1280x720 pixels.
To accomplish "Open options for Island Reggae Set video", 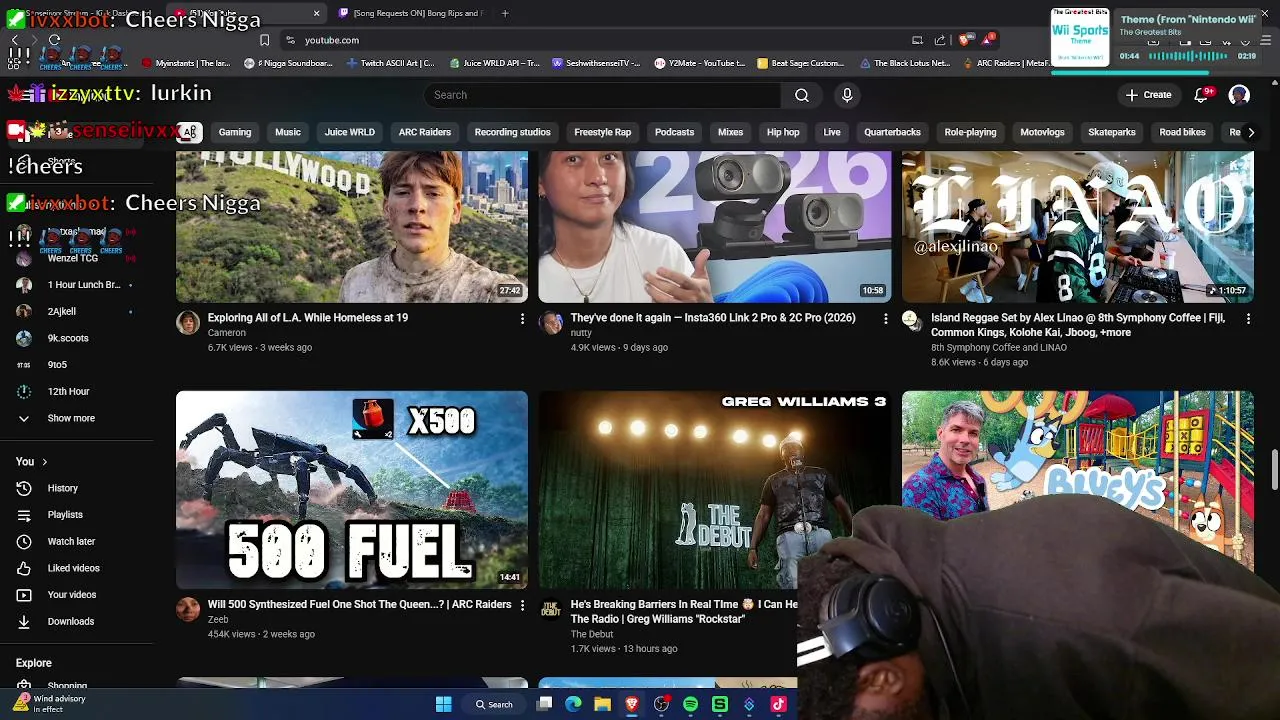I will click(1248, 318).
